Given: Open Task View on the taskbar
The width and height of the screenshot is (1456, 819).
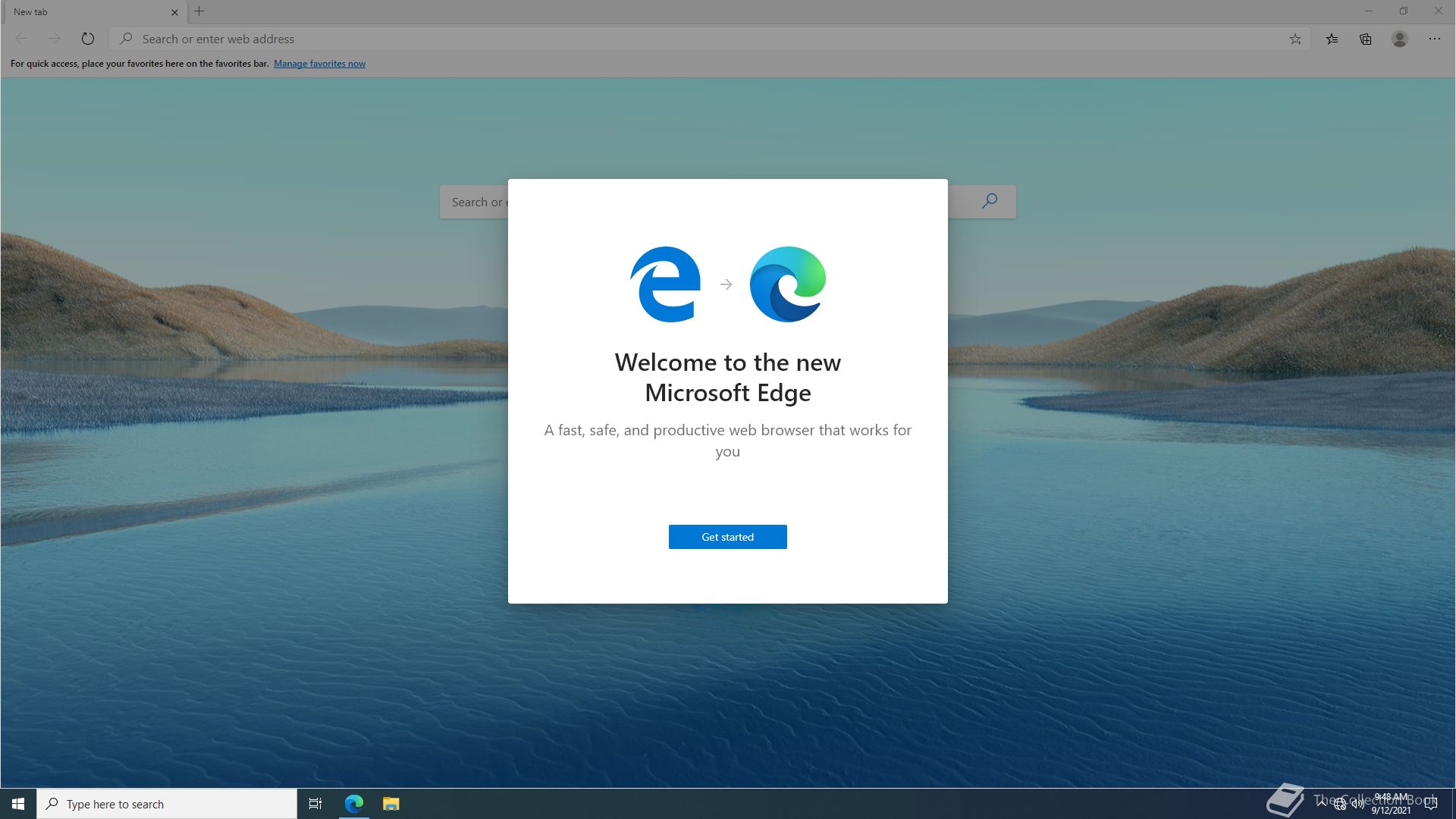Looking at the screenshot, I should [315, 804].
